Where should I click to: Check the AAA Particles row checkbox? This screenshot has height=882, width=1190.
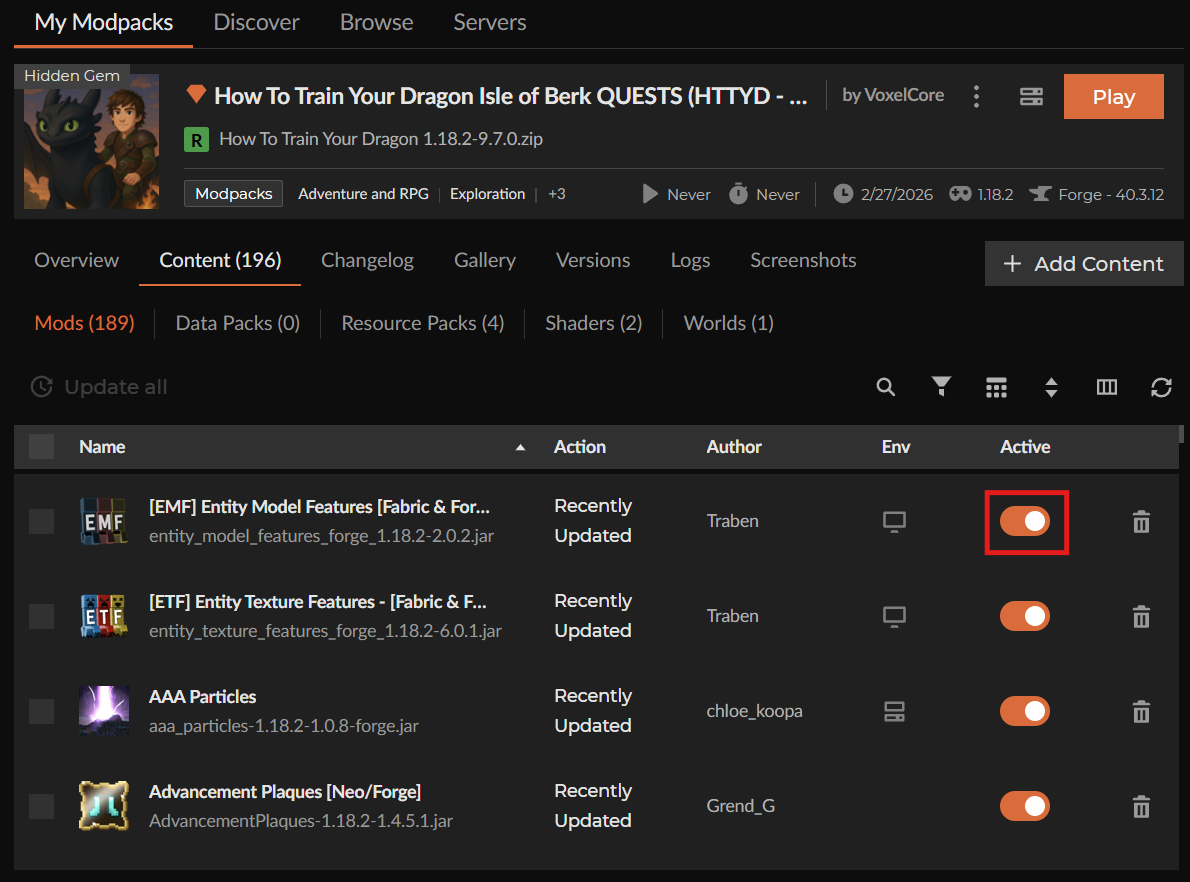point(41,711)
